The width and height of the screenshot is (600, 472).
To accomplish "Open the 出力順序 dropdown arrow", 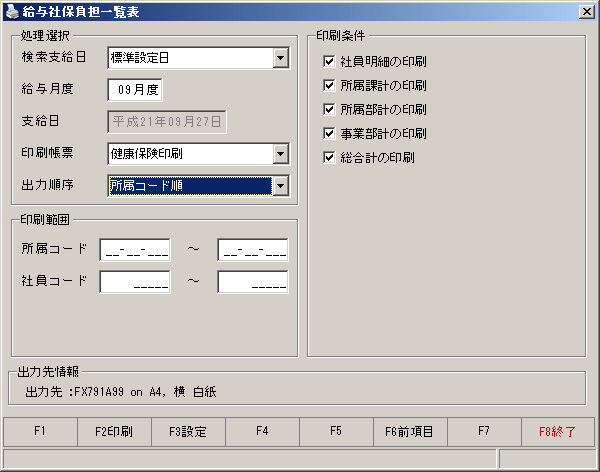I will pos(281,186).
